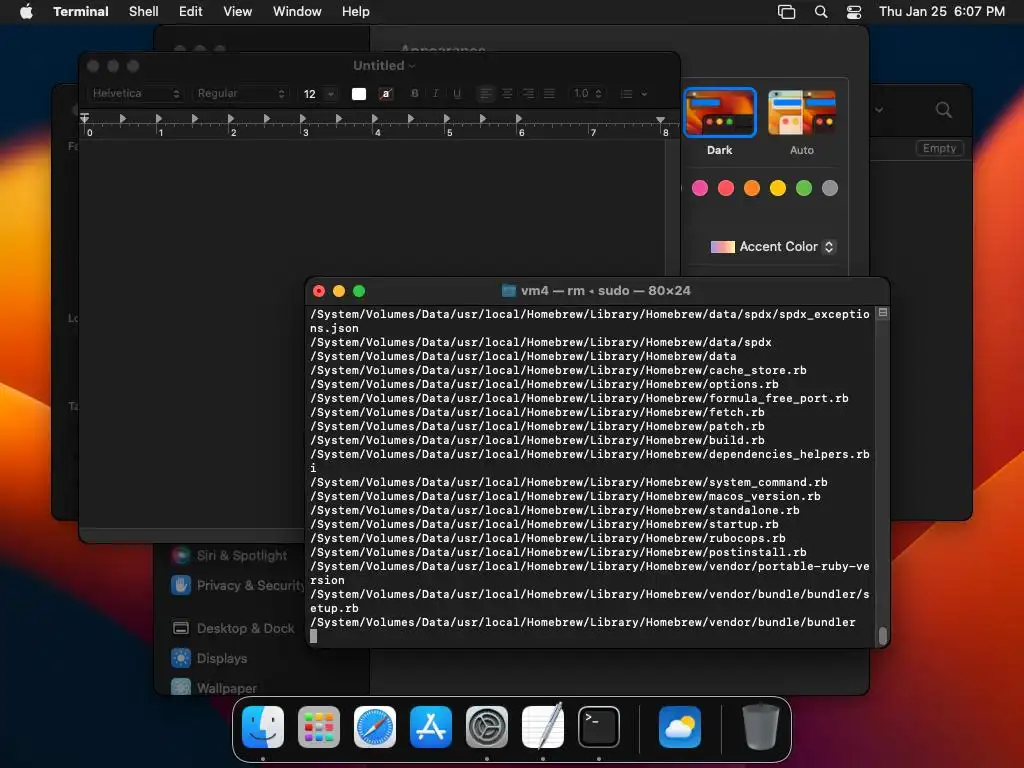The width and height of the screenshot is (1024, 768).
Task: Align text left in TextEdit
Action: (485, 93)
